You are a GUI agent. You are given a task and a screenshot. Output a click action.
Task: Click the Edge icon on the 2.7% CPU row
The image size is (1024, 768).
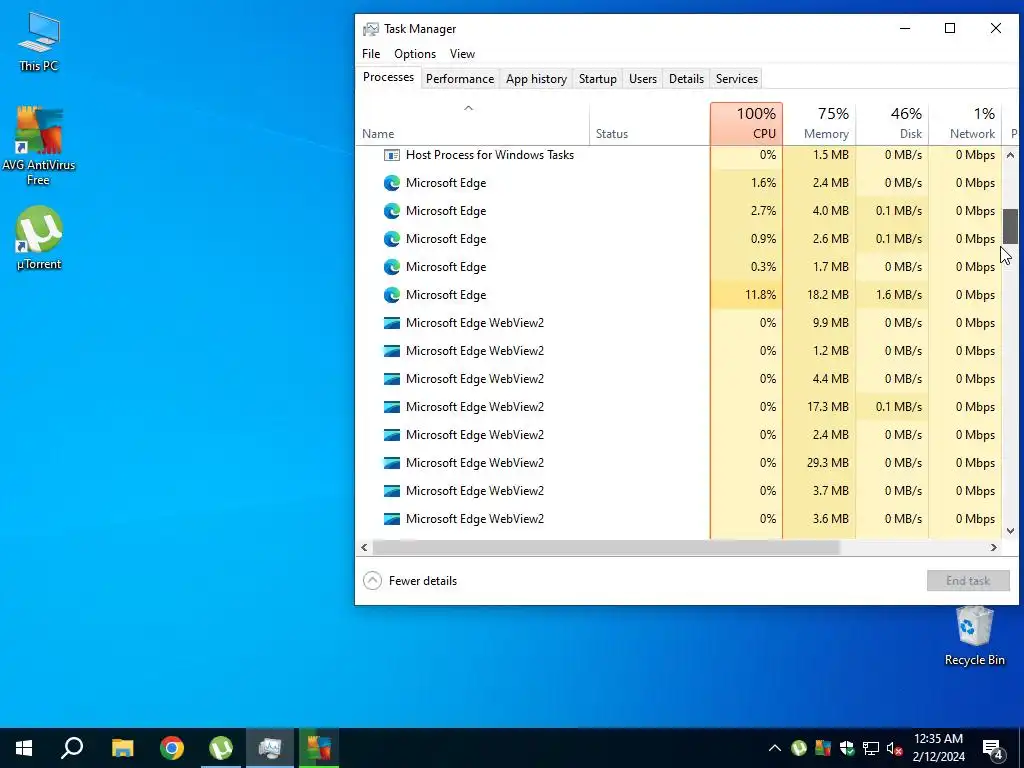pos(392,211)
